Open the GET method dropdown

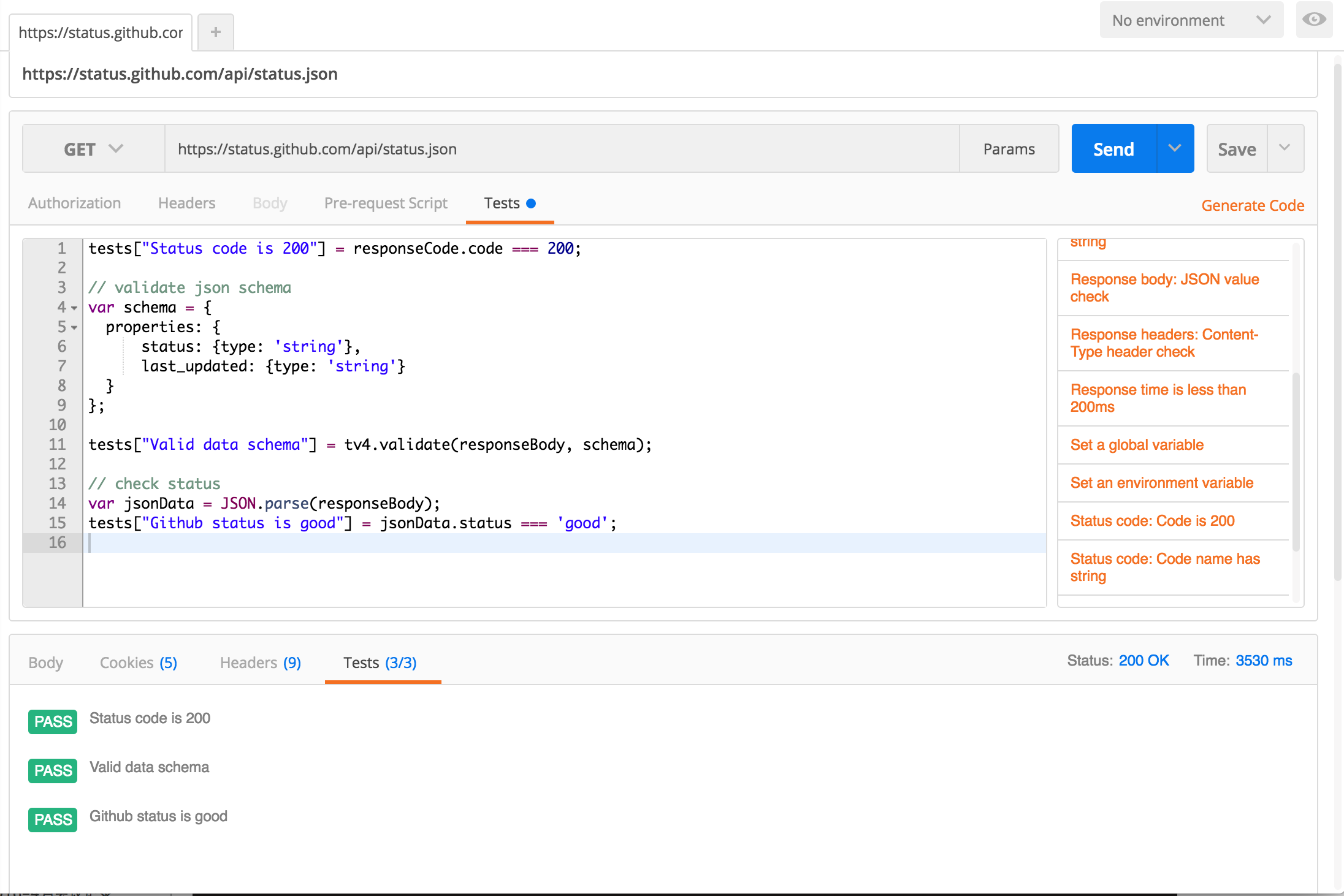click(93, 149)
